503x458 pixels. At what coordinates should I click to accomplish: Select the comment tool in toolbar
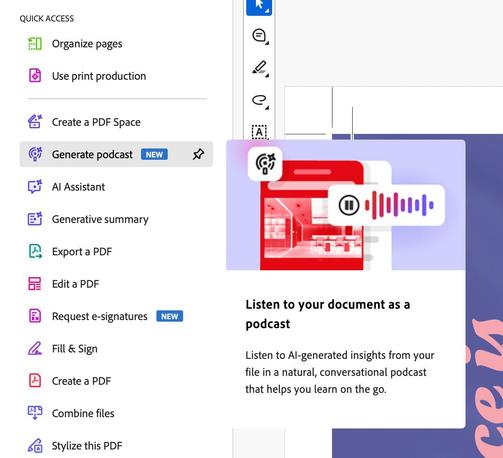coord(260,36)
